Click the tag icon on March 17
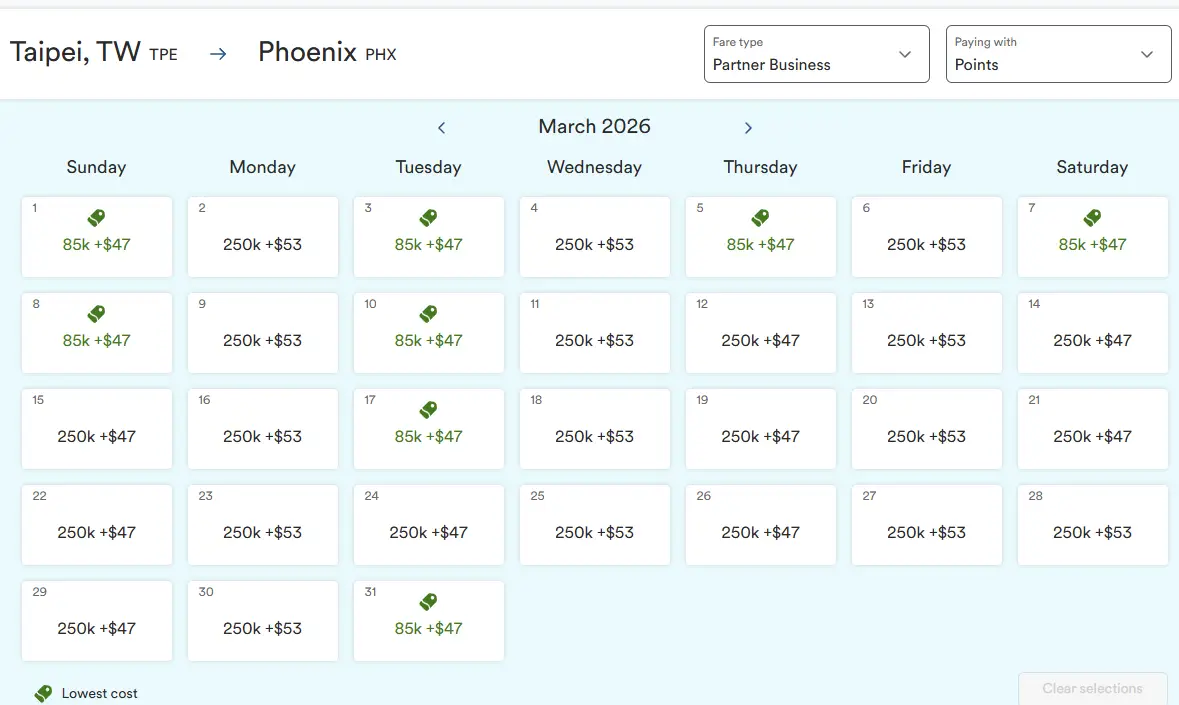 point(428,409)
